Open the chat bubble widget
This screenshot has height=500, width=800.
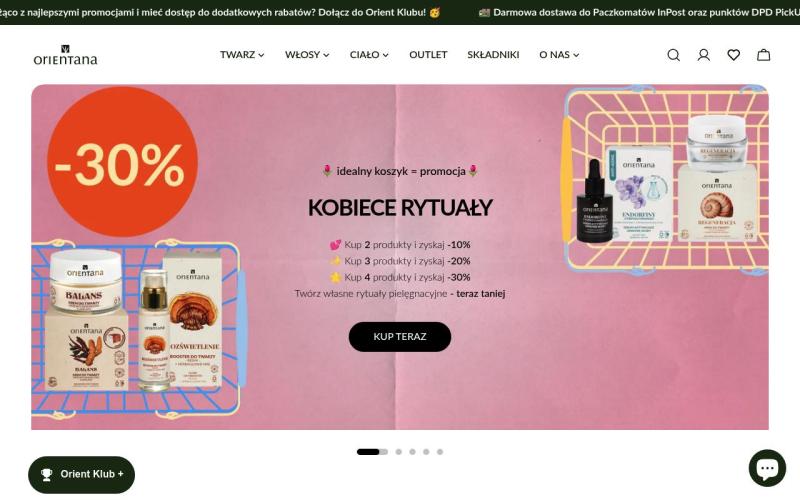(x=767, y=468)
